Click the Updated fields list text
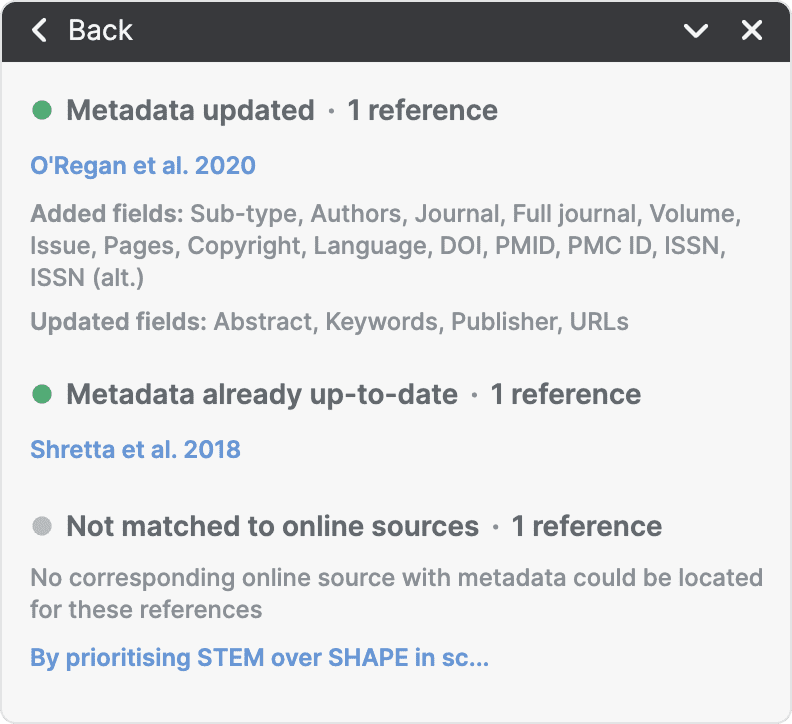Viewport: 792px width, 724px height. tap(329, 322)
